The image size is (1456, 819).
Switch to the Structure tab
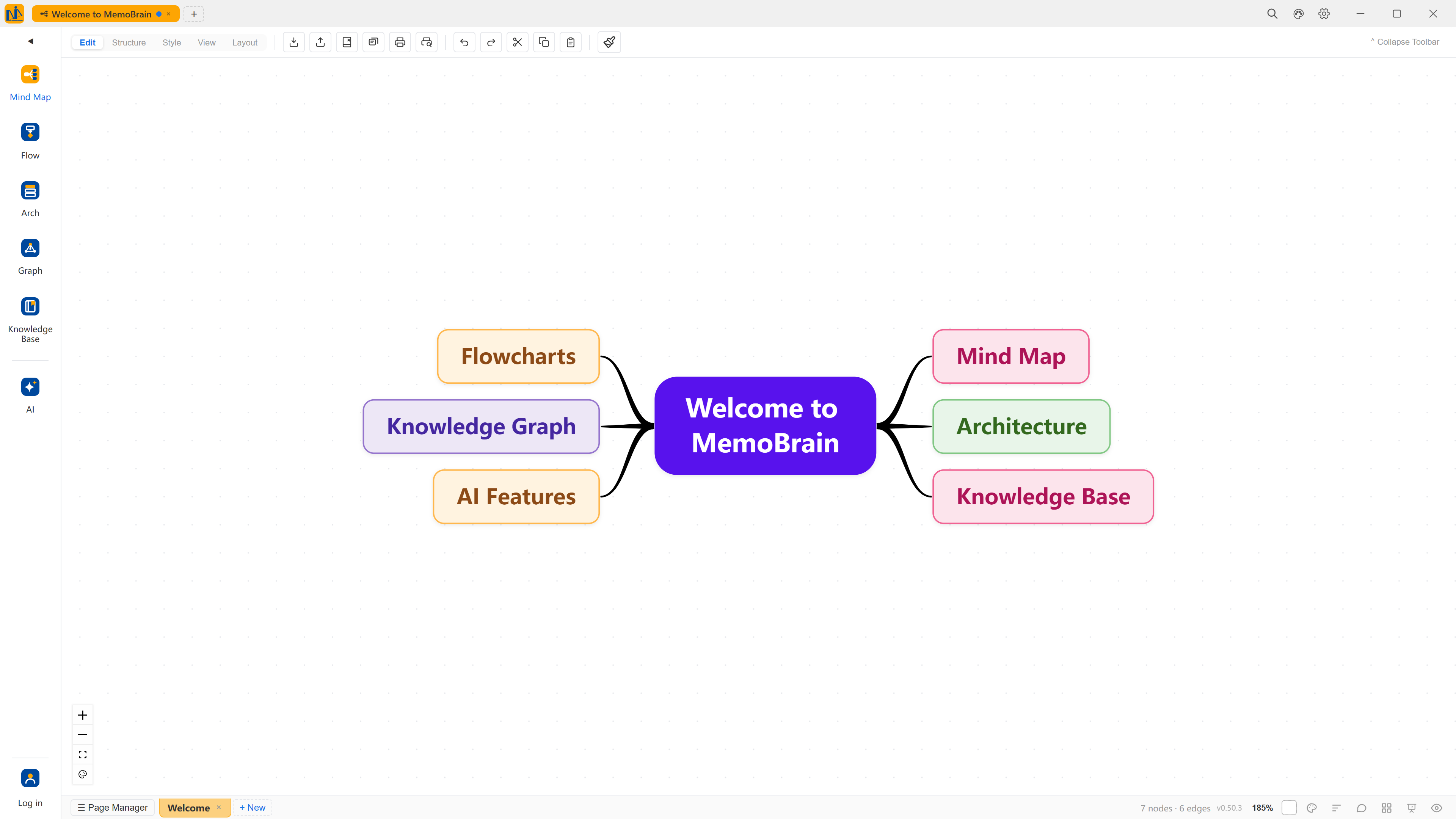click(x=129, y=42)
